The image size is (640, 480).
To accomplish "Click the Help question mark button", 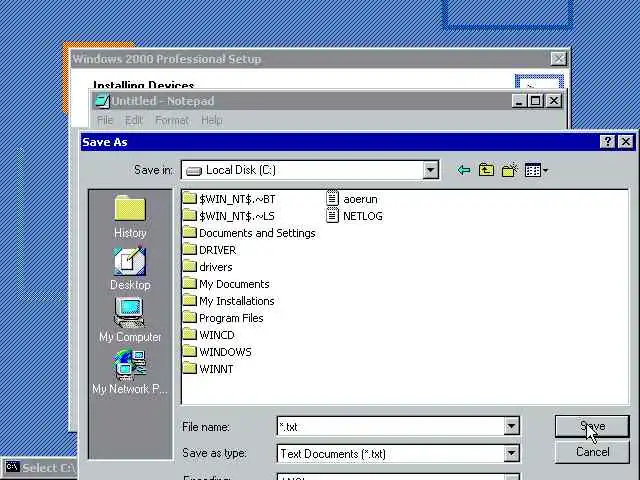I will point(607,142).
